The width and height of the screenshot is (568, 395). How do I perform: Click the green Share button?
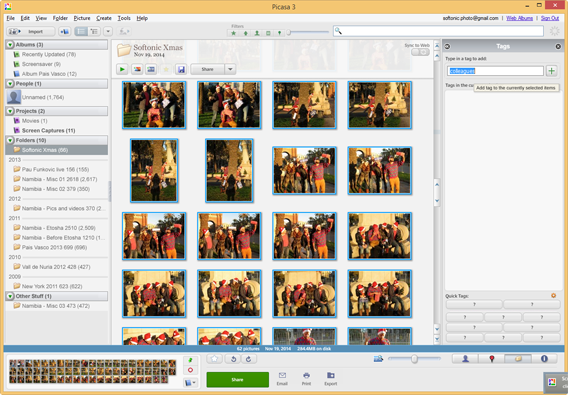pyautogui.click(x=238, y=379)
